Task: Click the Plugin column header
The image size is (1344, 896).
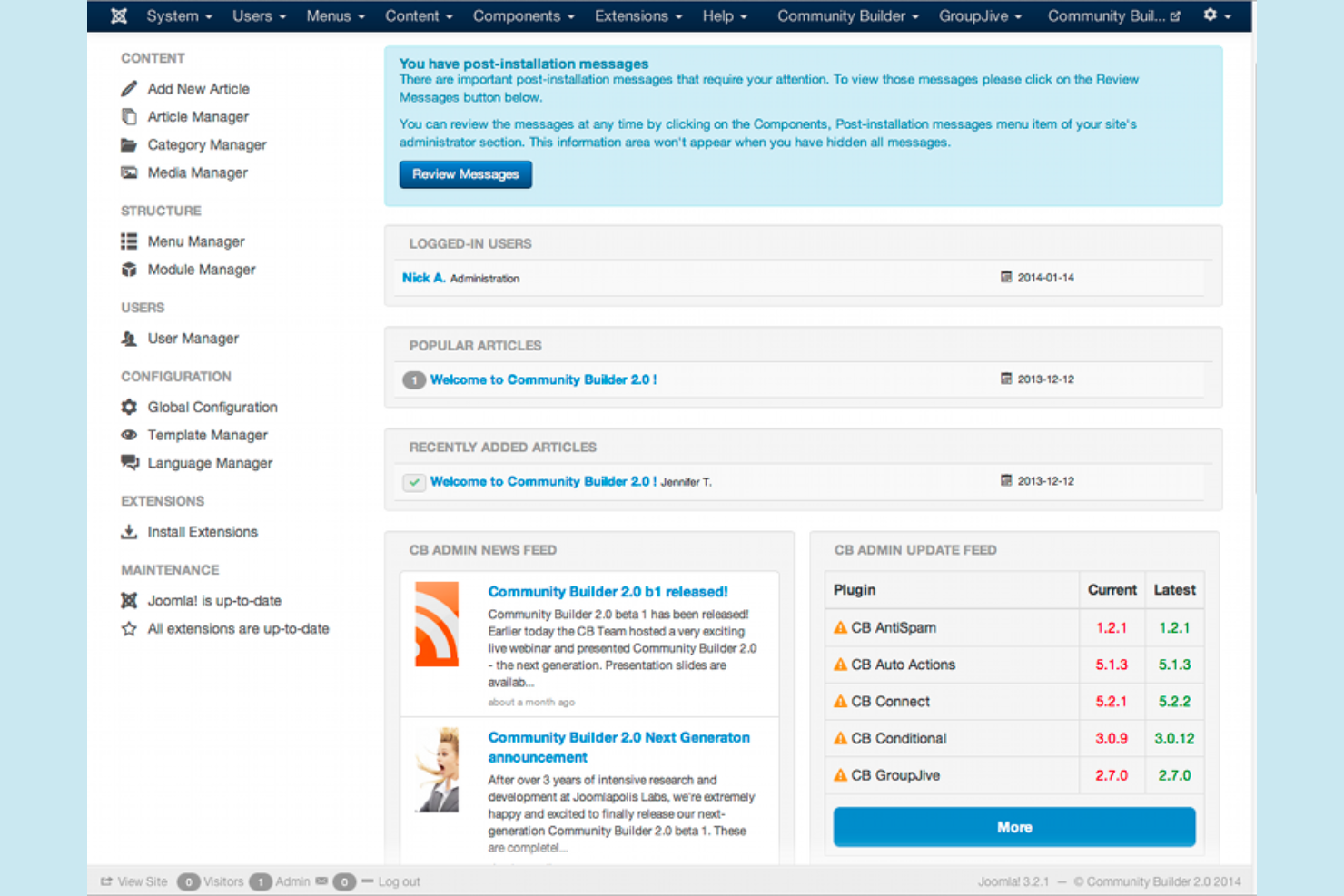Action: tap(855, 590)
